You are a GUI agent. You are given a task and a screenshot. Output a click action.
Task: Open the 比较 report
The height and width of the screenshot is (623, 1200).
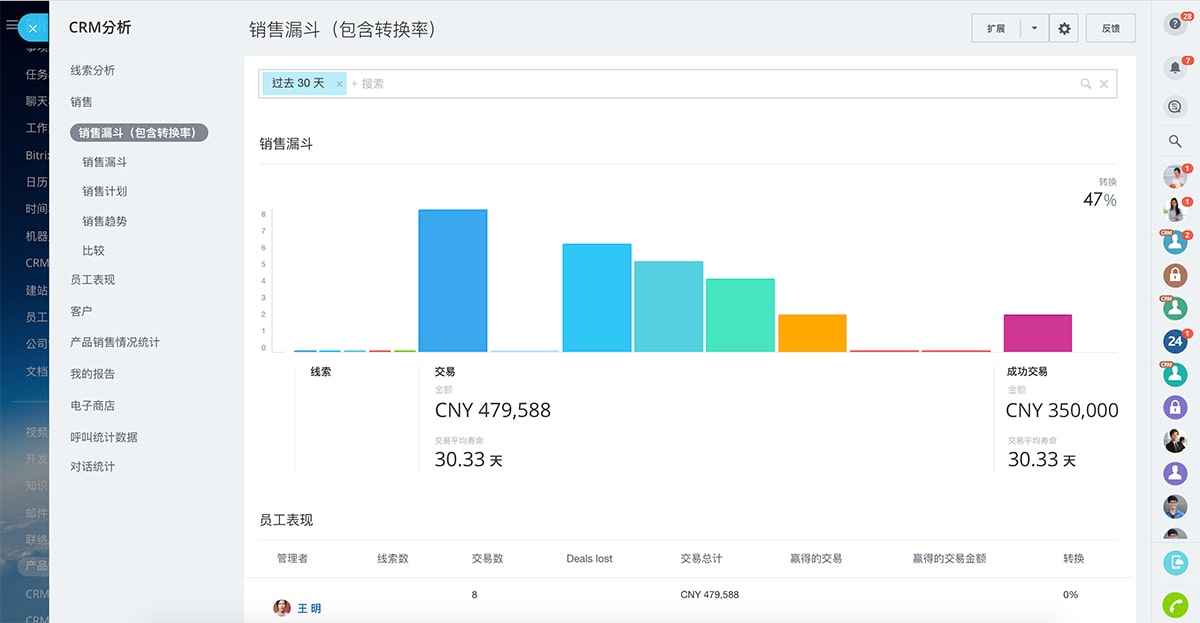[94, 250]
